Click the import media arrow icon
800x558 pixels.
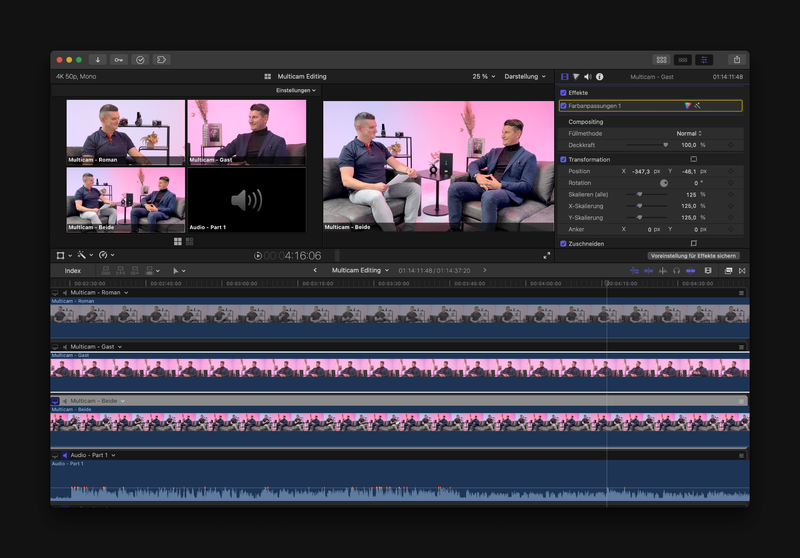pyautogui.click(x=98, y=60)
